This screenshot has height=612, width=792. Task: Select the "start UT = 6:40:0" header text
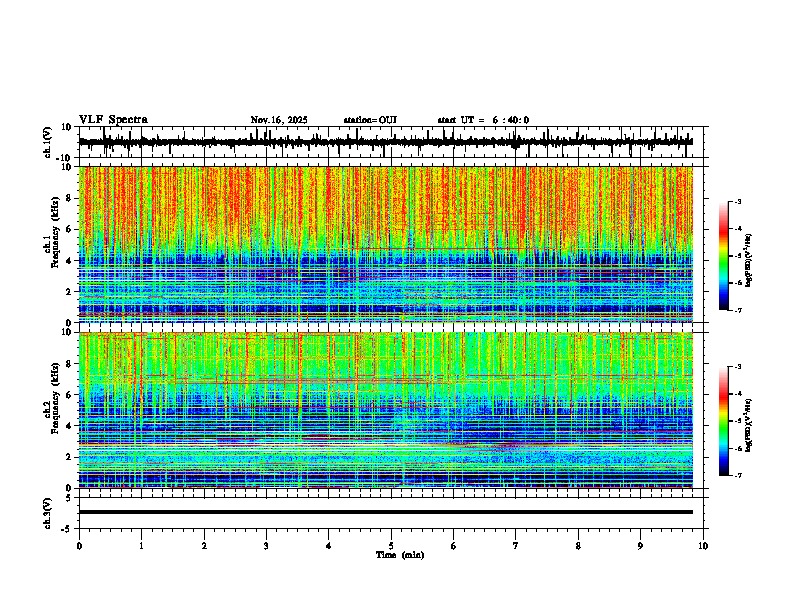483,120
